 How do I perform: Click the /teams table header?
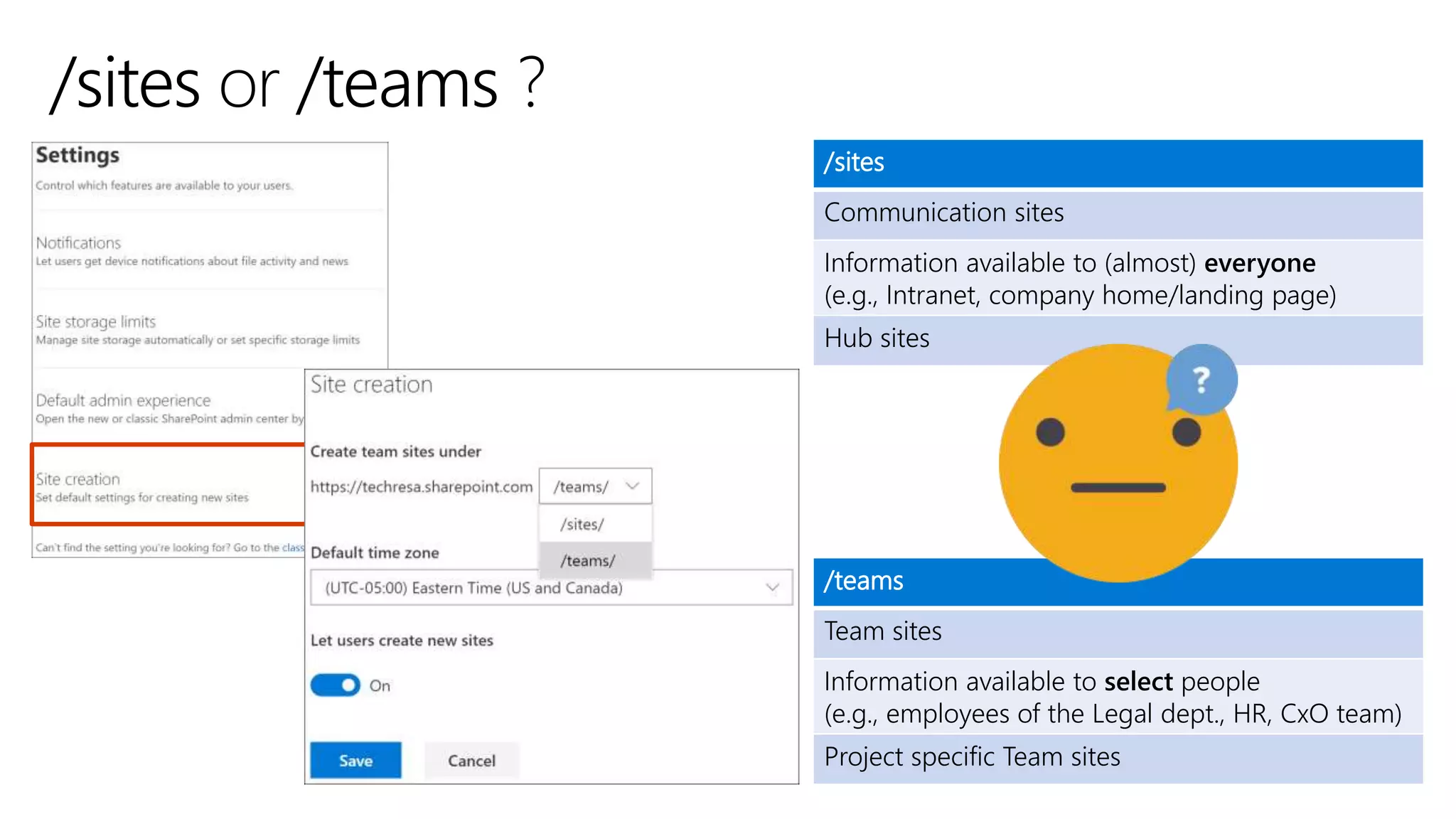pos(1118,582)
